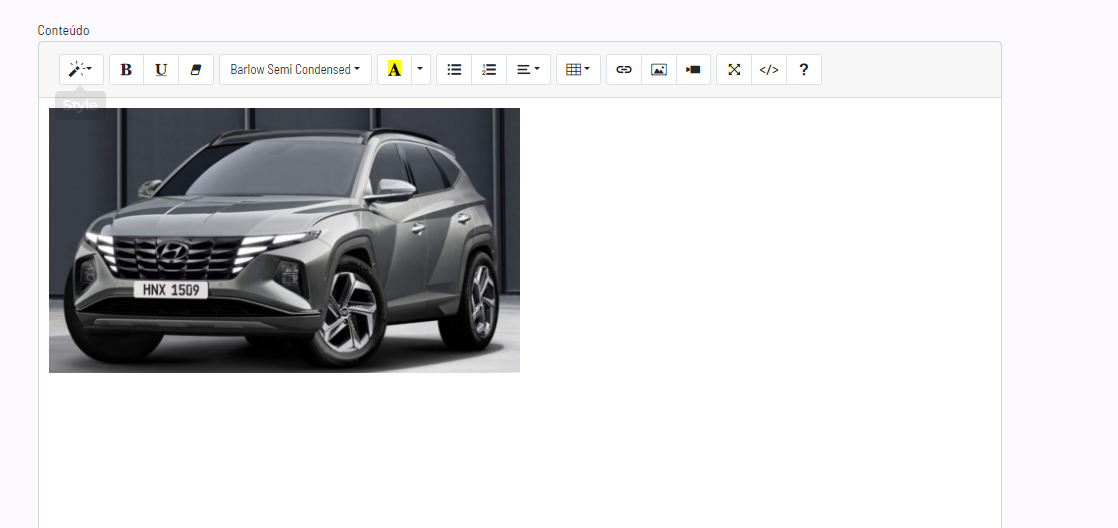This screenshot has height=528, width=1118.
Task: Click the Conteúdo field label
Action: click(63, 31)
